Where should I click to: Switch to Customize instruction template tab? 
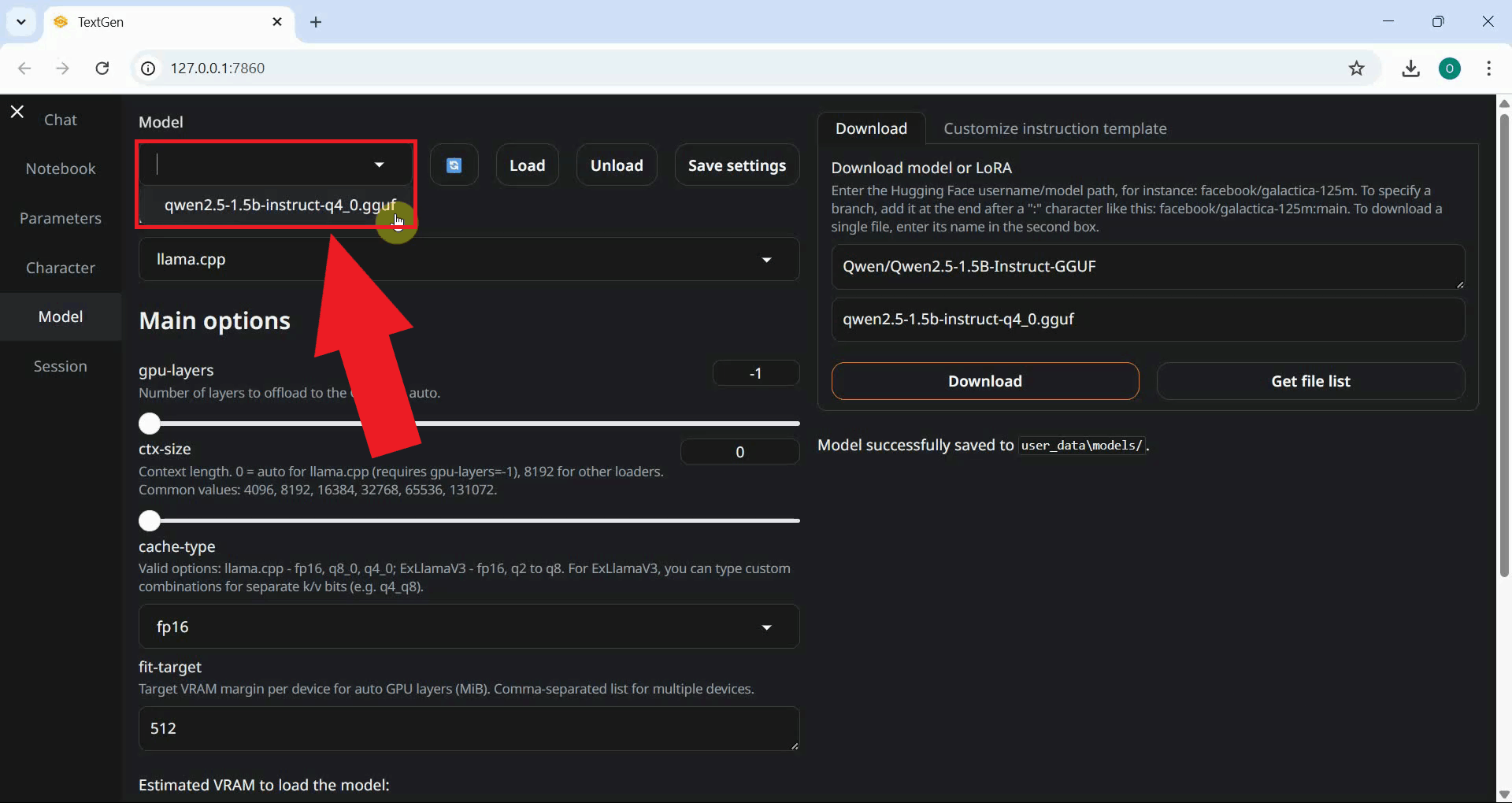click(1055, 128)
